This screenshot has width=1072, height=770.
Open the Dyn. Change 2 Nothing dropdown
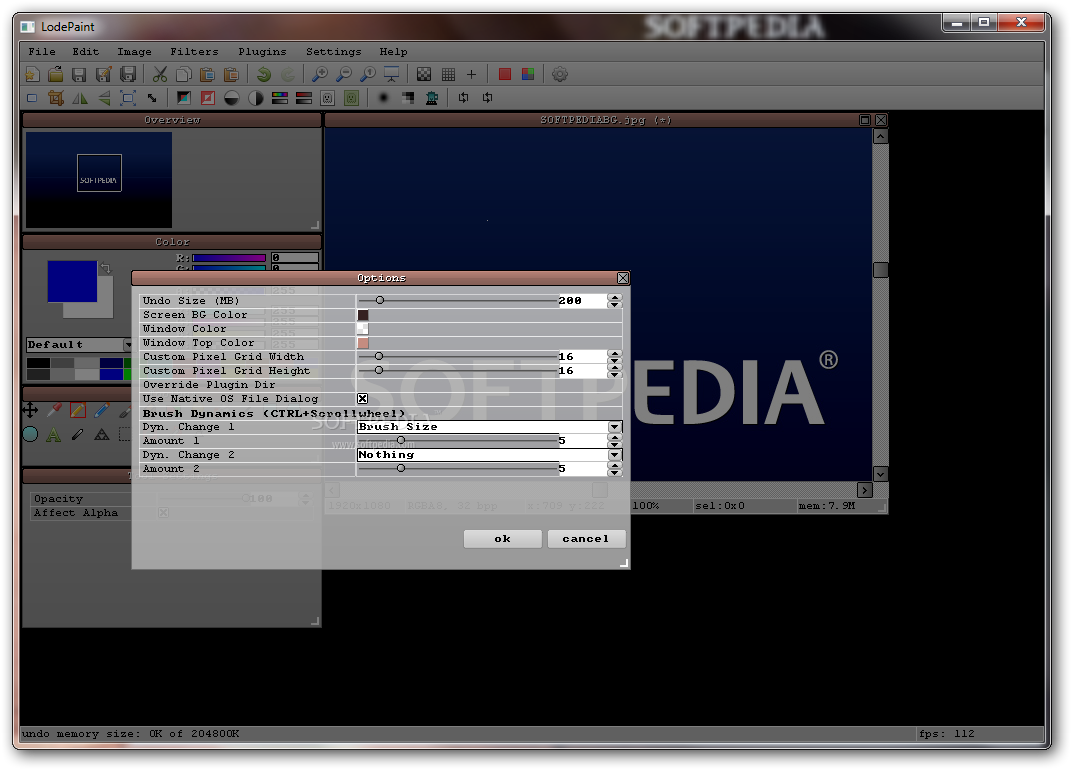[x=490, y=455]
